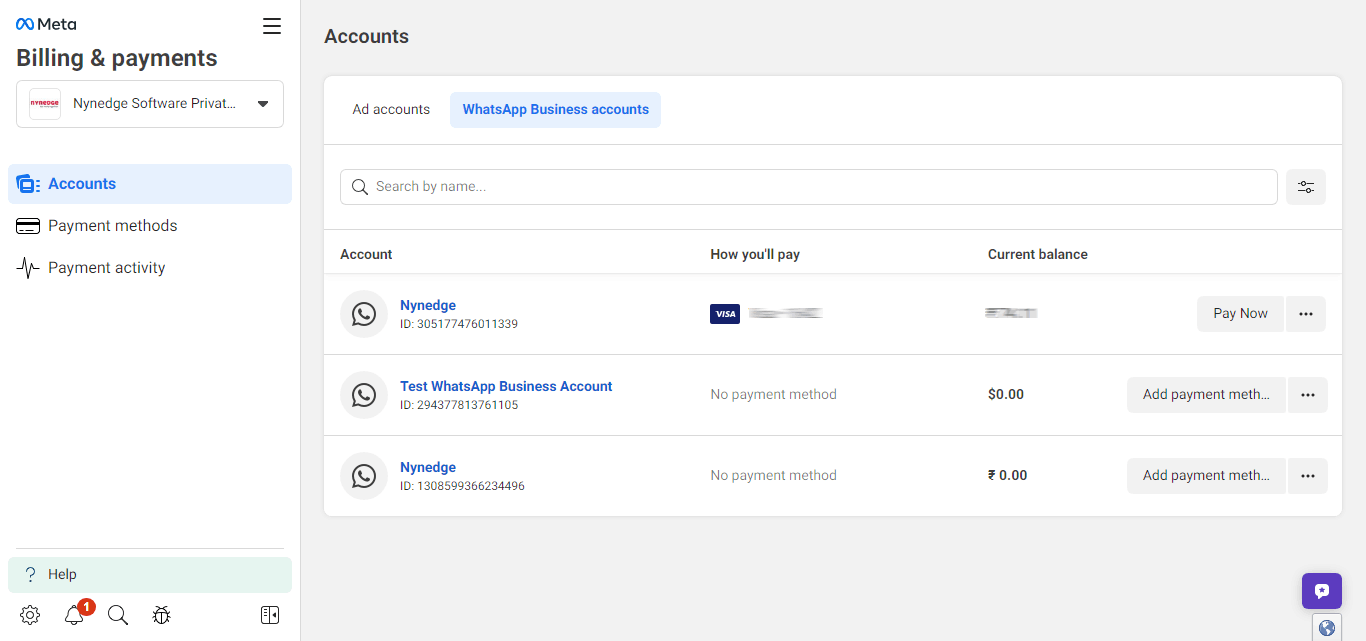This screenshot has width=1366, height=641.
Task: Open Payment activity in the sidebar
Action: (x=150, y=268)
